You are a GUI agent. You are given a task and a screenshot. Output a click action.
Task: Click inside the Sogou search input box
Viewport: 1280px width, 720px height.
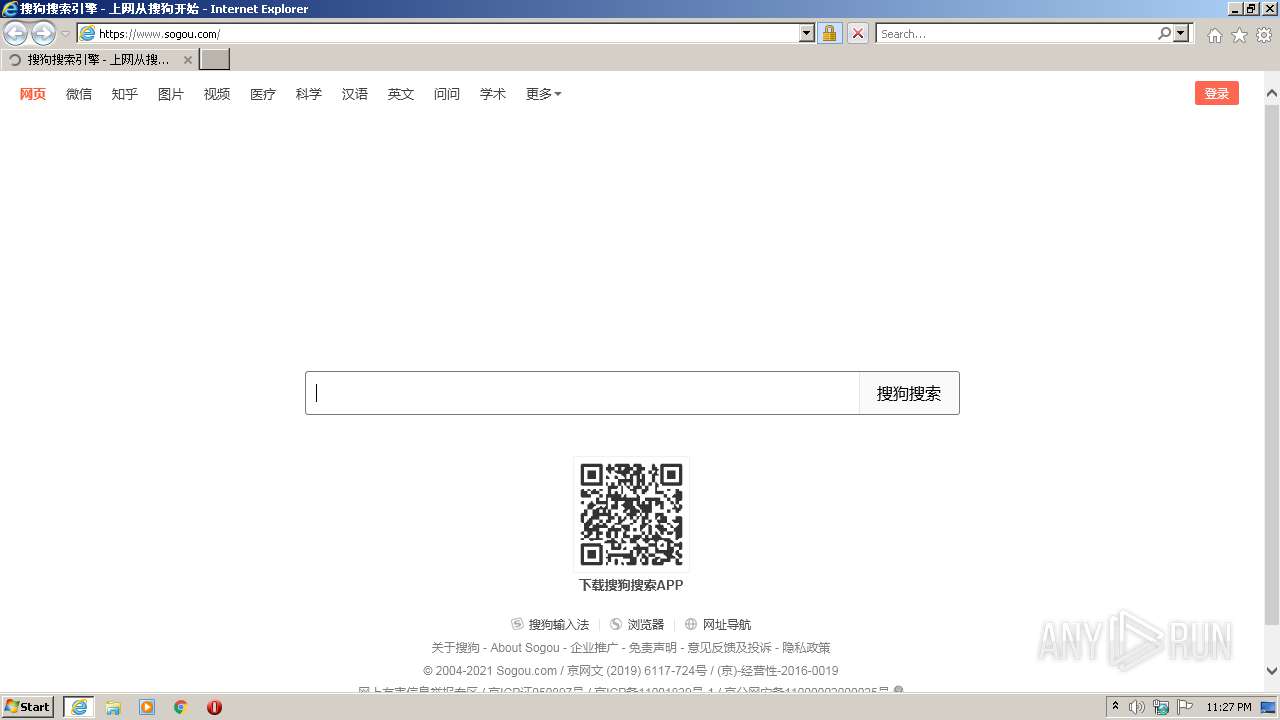[x=582, y=393]
